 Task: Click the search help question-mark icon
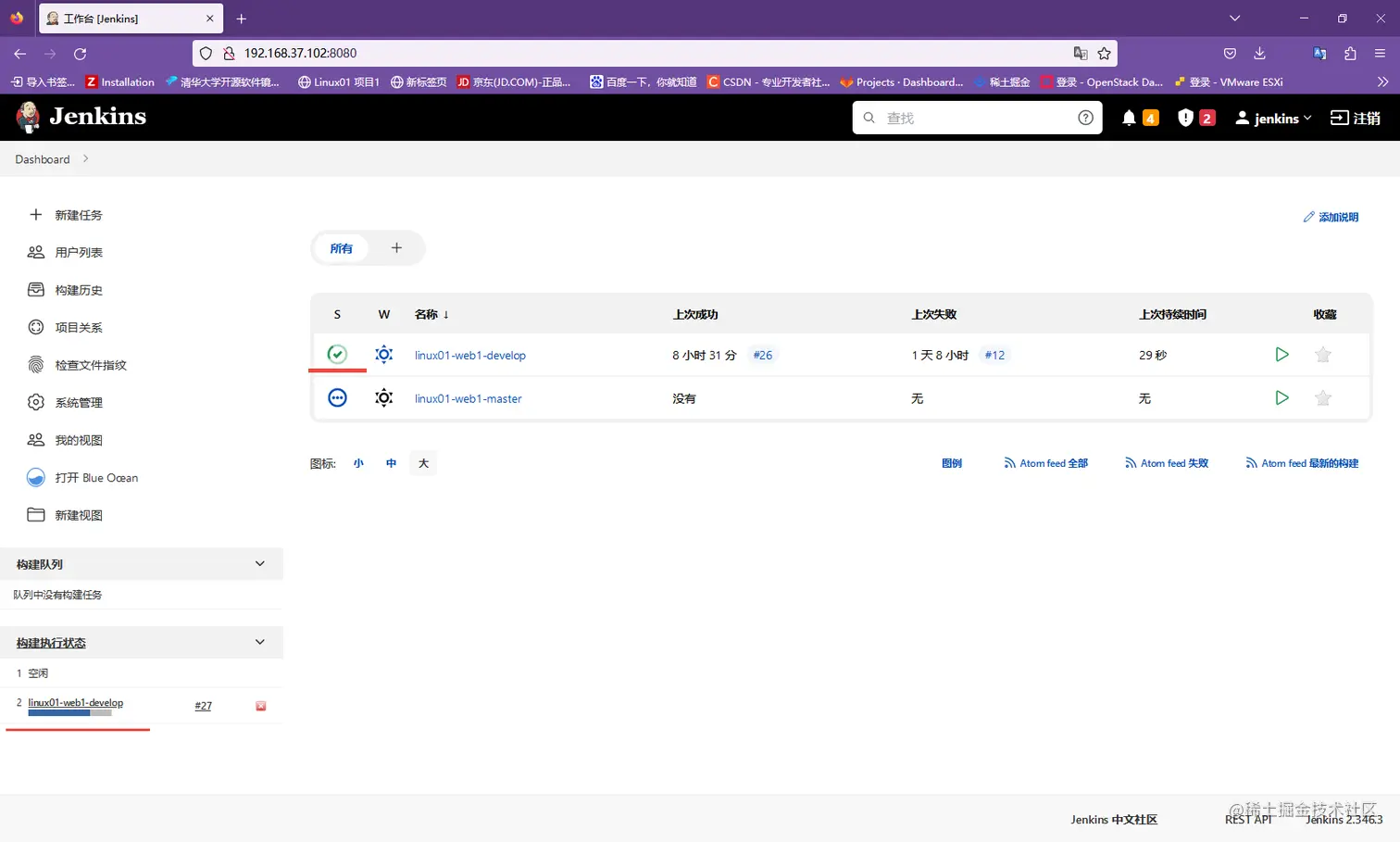tap(1085, 118)
